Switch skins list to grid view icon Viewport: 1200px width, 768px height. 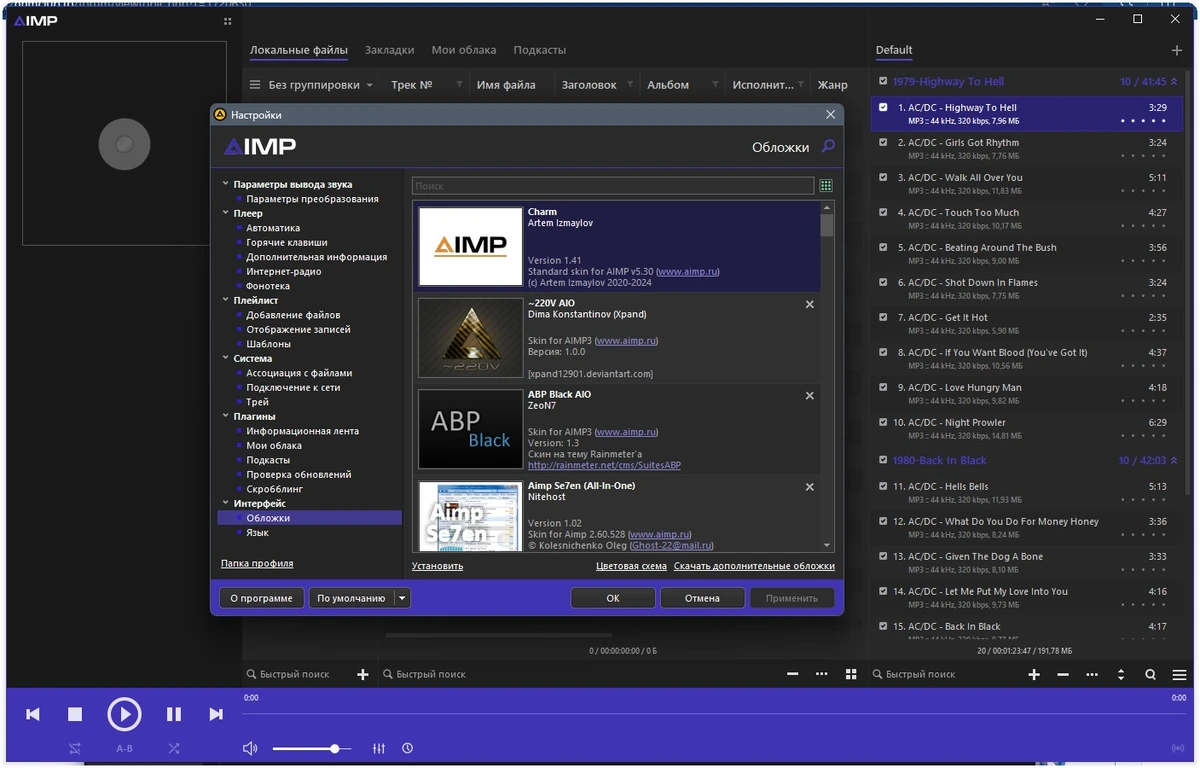[x=826, y=186]
